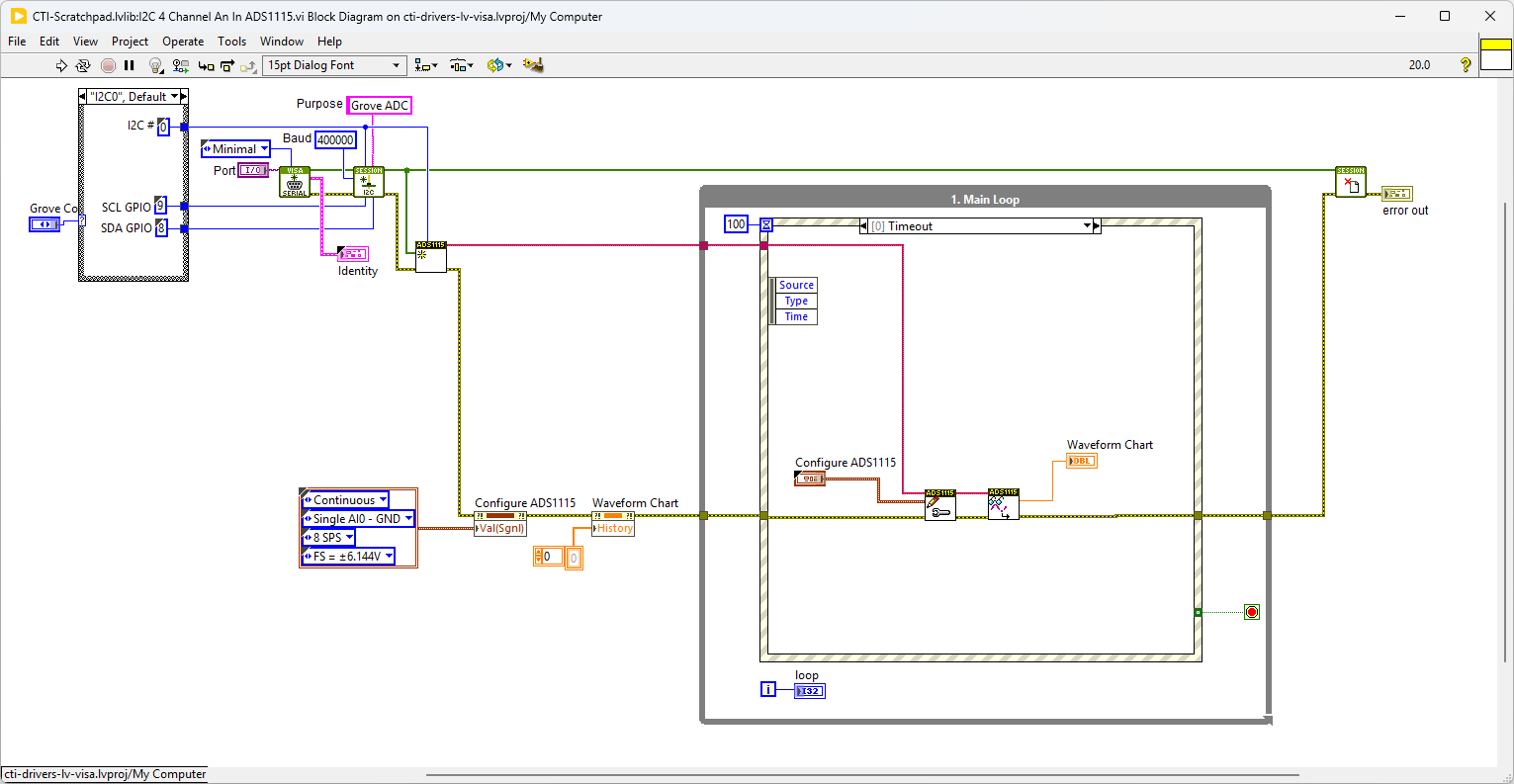Click the horizontal scrollbar at bottom

point(860,775)
